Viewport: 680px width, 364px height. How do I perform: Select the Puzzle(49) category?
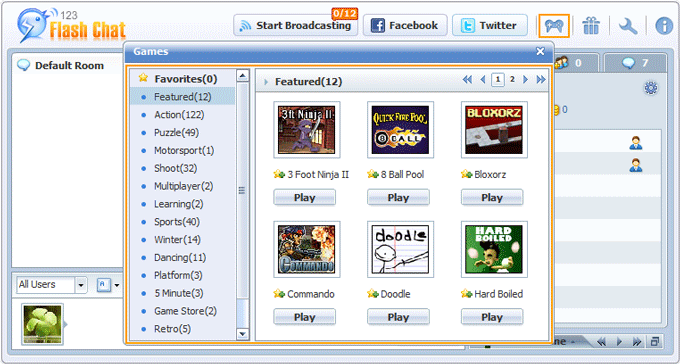point(176,132)
